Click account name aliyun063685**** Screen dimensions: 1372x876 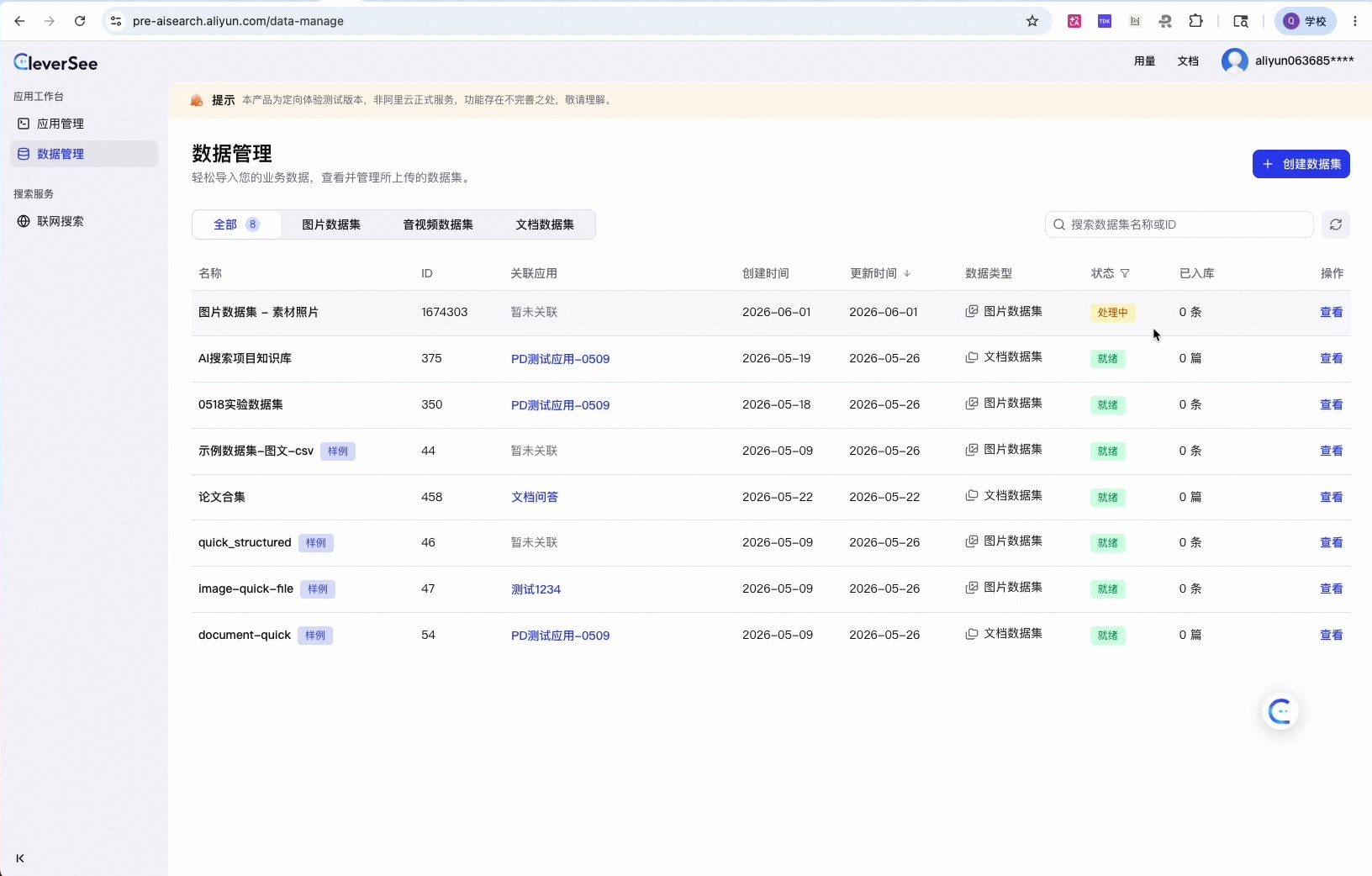[1305, 61]
